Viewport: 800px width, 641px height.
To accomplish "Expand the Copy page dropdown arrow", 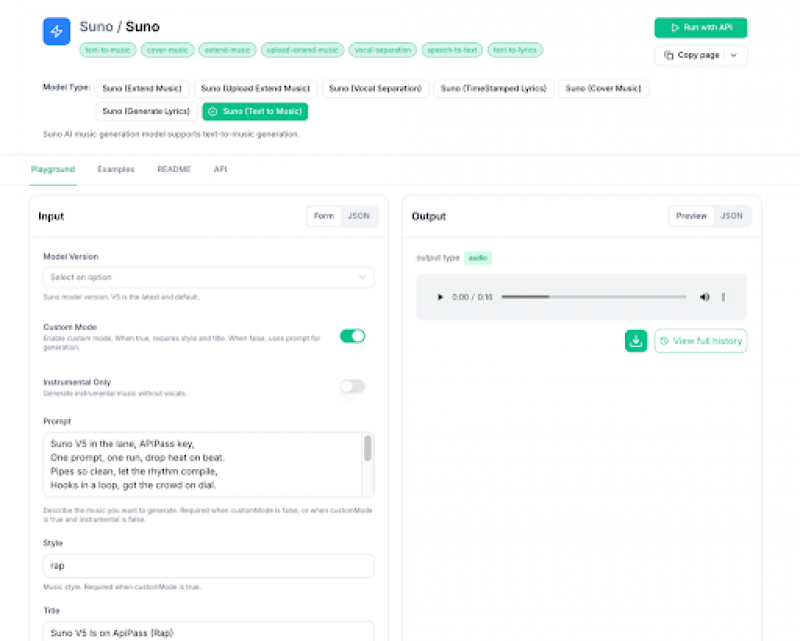I will [x=733, y=56].
